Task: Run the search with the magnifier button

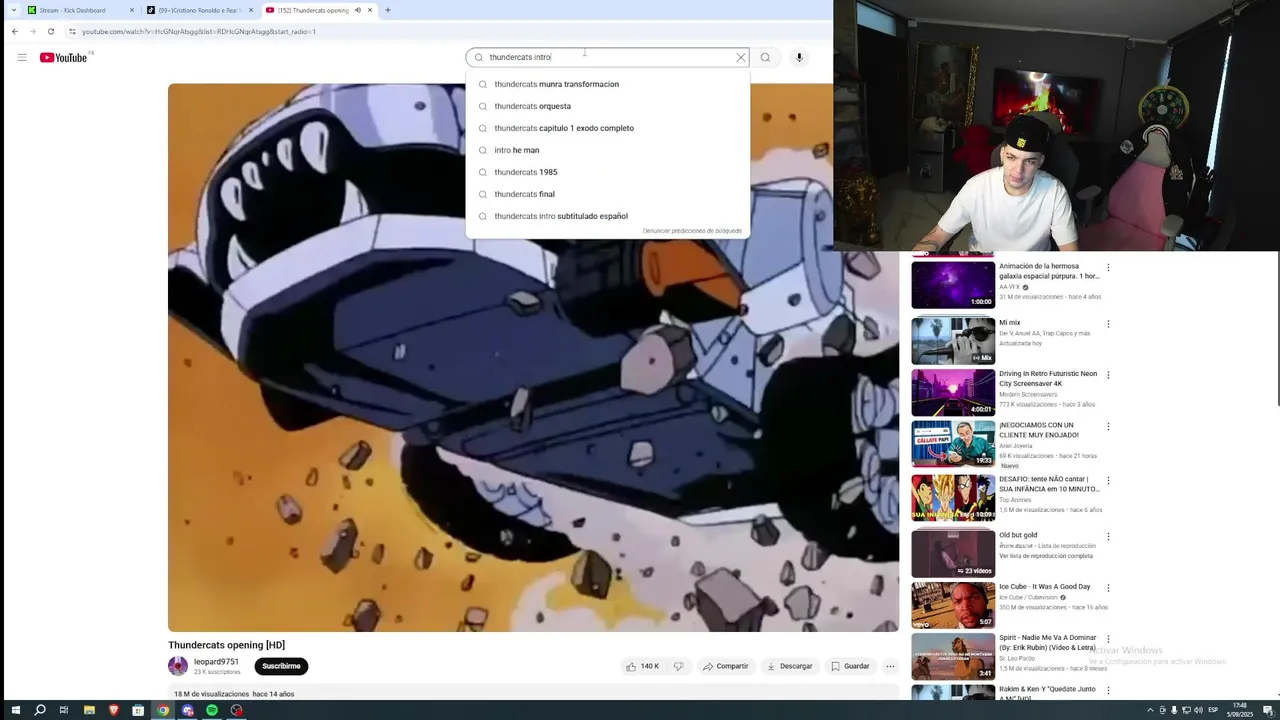Action: pyautogui.click(x=765, y=57)
